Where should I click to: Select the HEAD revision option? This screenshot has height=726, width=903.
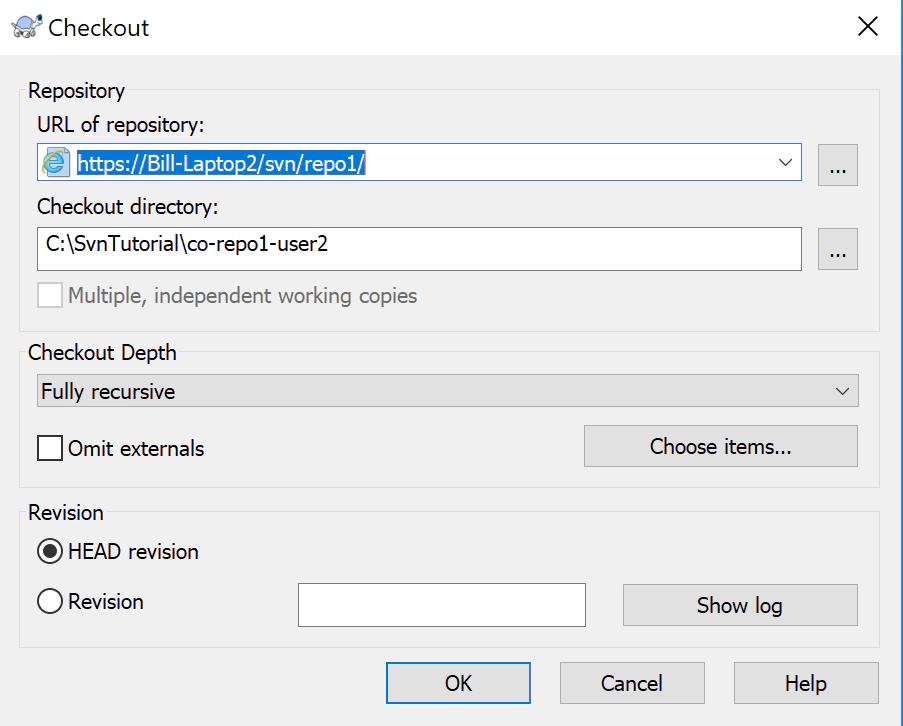click(48, 551)
